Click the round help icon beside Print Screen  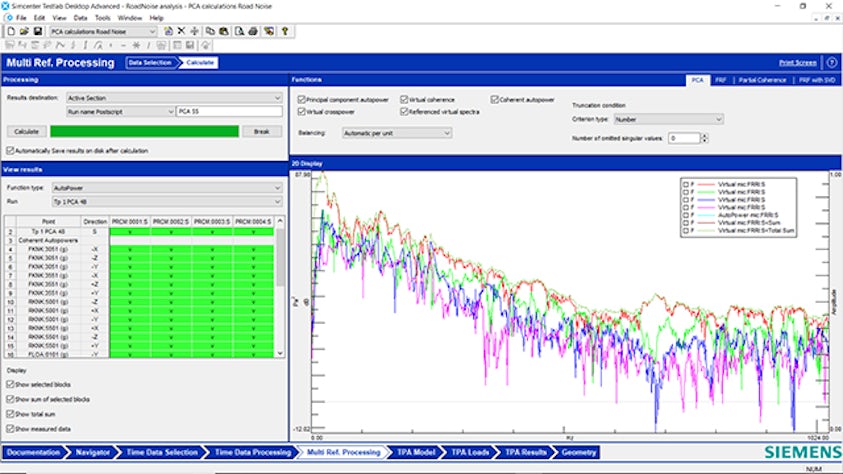832,63
